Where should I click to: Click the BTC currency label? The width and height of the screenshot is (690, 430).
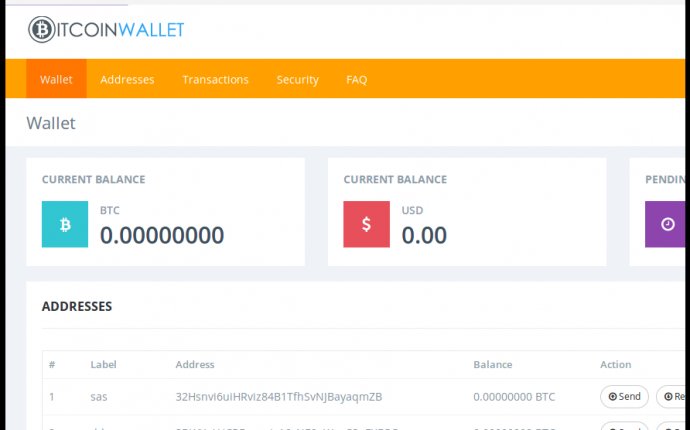(x=110, y=210)
